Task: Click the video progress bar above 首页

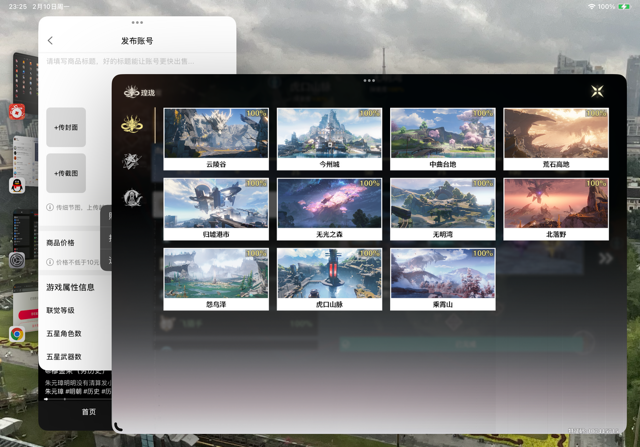Action: [x=78, y=399]
